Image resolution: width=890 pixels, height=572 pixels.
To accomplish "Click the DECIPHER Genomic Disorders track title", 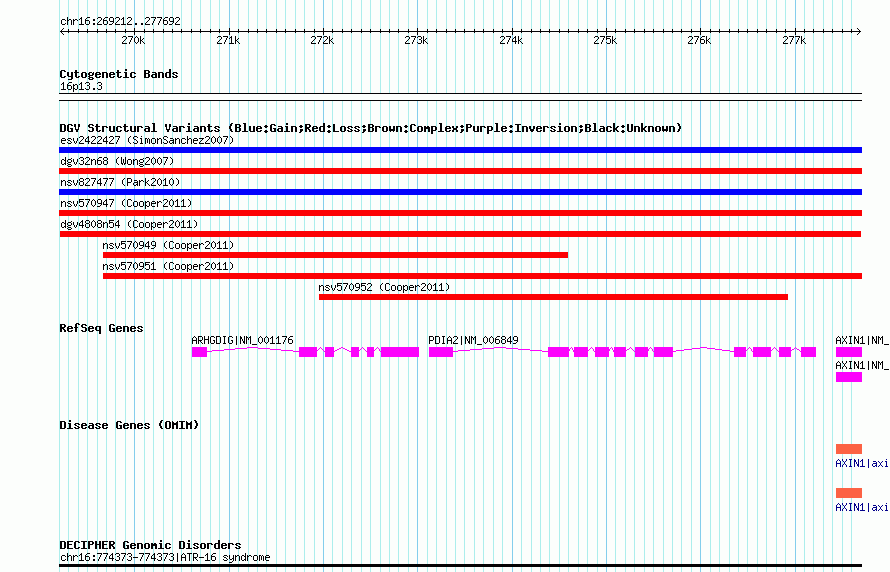I will click(x=150, y=545).
